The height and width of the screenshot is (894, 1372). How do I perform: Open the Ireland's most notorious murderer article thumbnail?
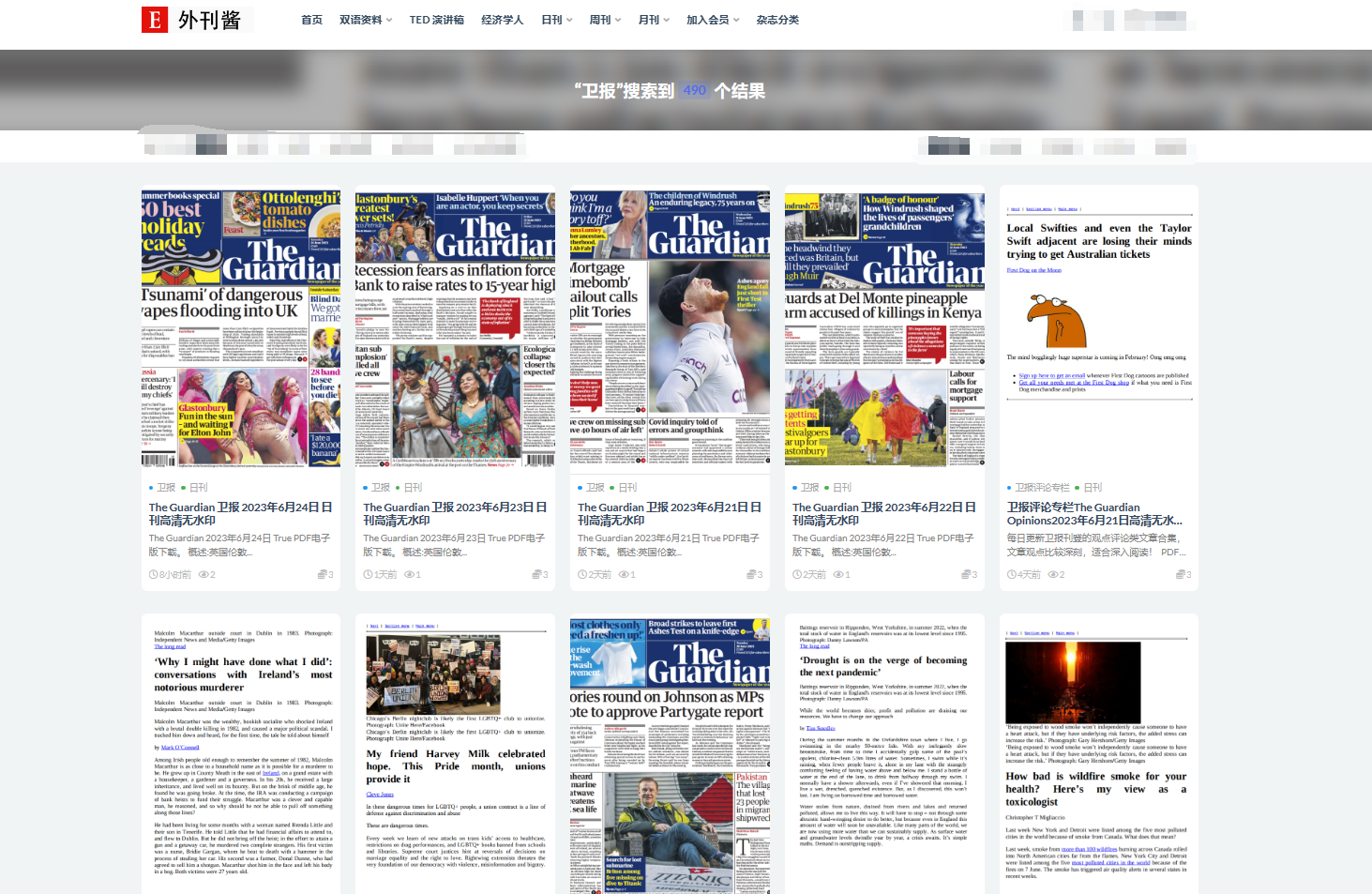pyautogui.click(x=241, y=754)
